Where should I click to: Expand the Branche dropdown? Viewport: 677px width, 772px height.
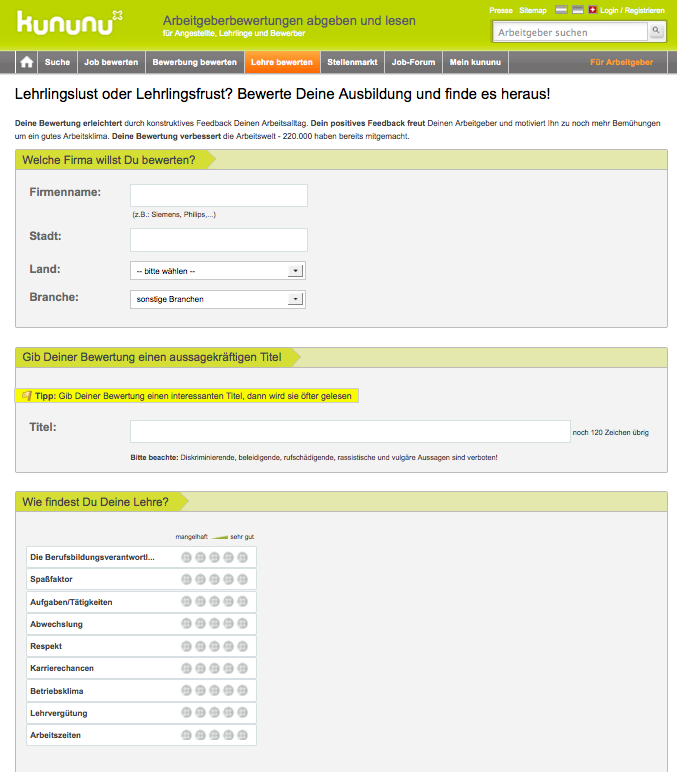click(218, 299)
